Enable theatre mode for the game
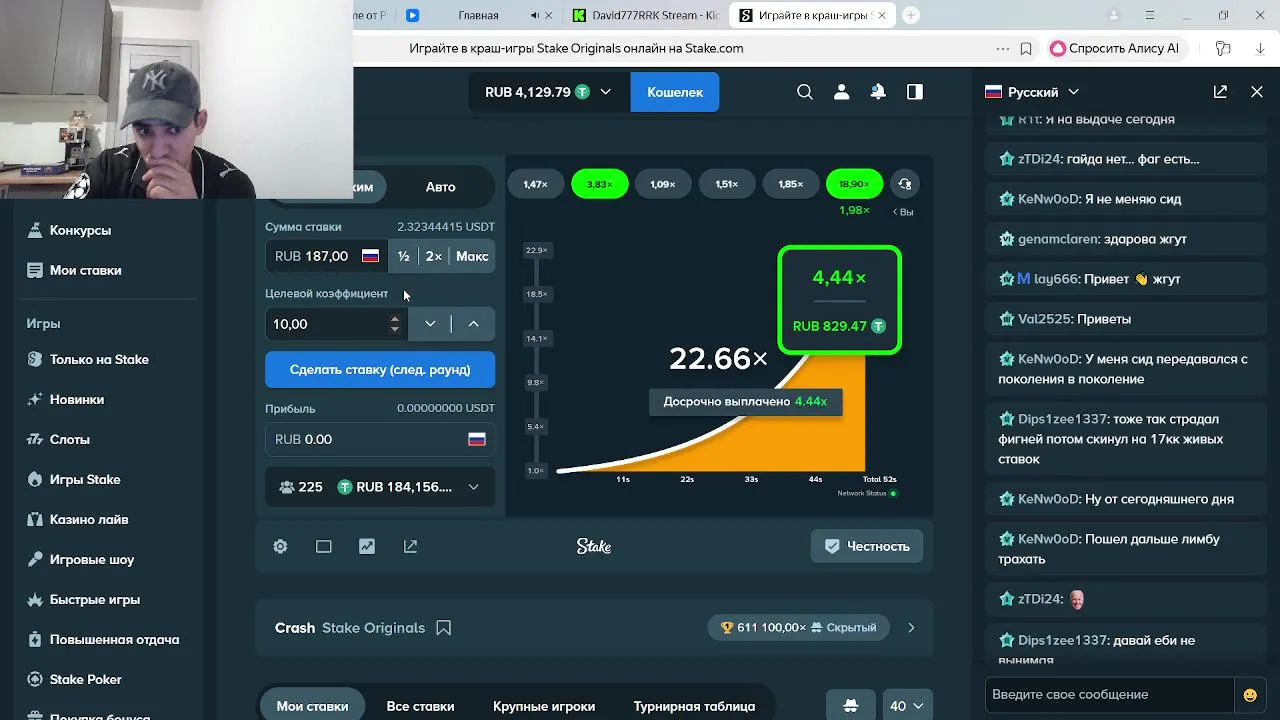This screenshot has width=1280, height=720. click(324, 546)
